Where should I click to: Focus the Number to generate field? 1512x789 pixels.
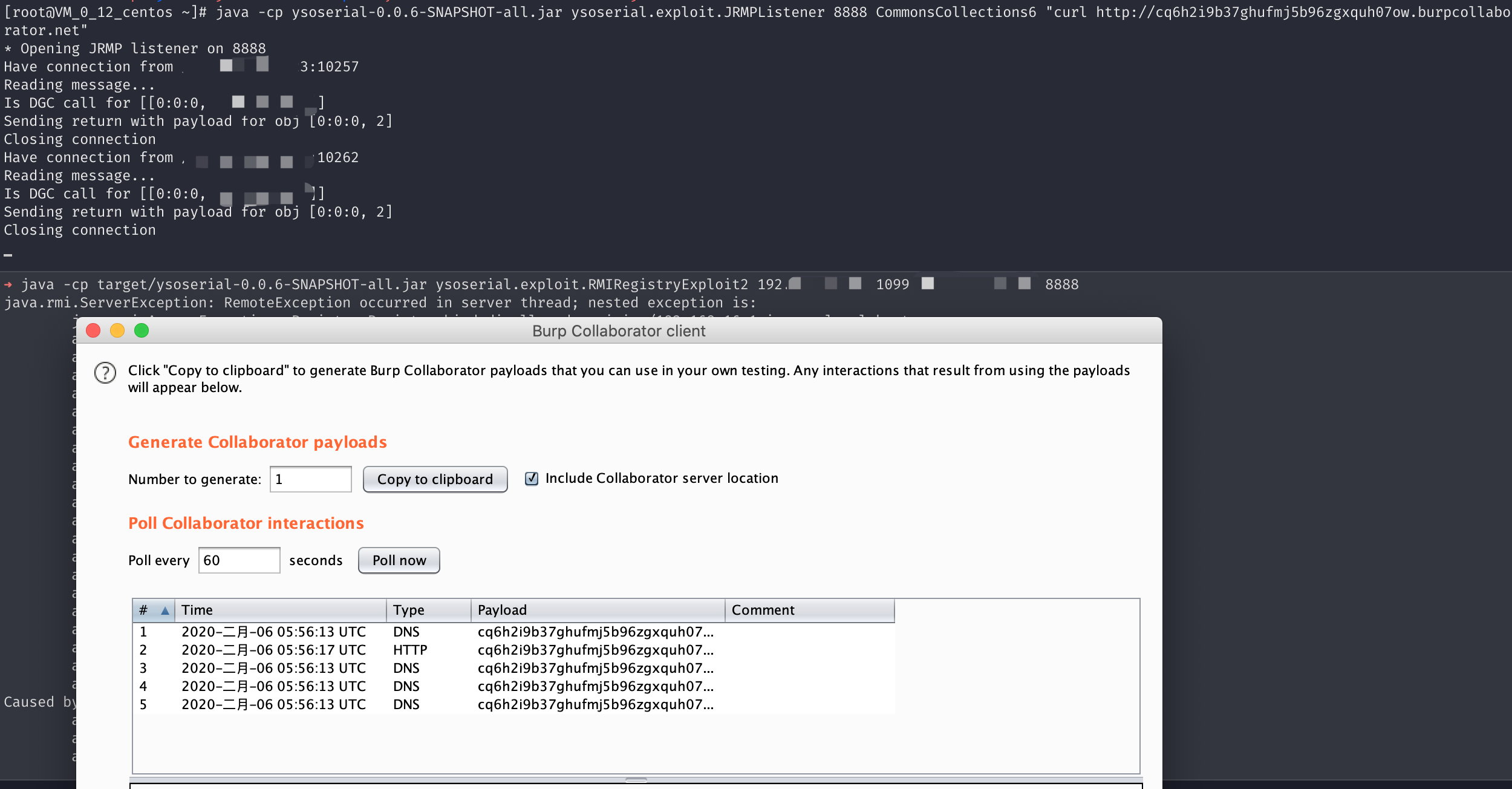pos(310,479)
